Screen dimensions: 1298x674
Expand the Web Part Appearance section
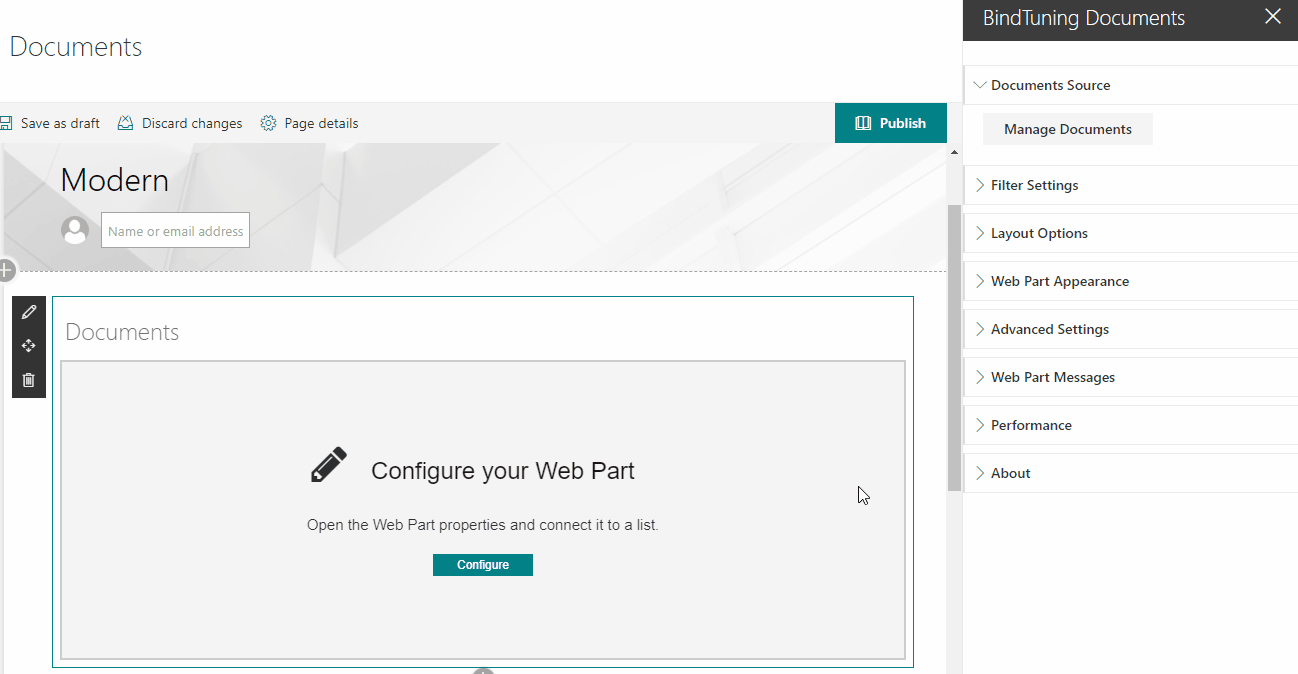pos(1131,281)
